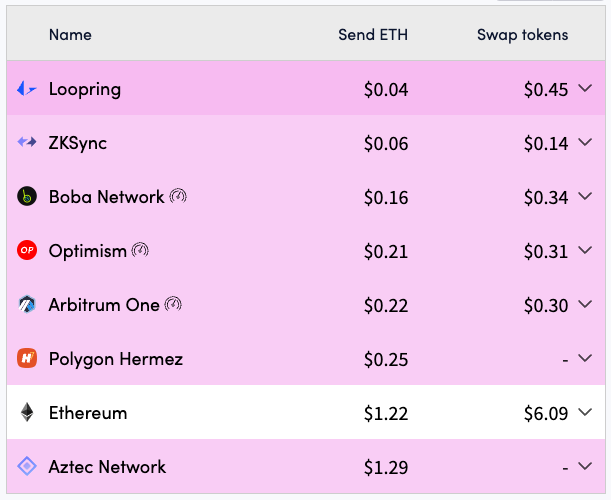This screenshot has height=500, width=611.
Task: Sort by the Swap tokens column header
Action: (522, 35)
